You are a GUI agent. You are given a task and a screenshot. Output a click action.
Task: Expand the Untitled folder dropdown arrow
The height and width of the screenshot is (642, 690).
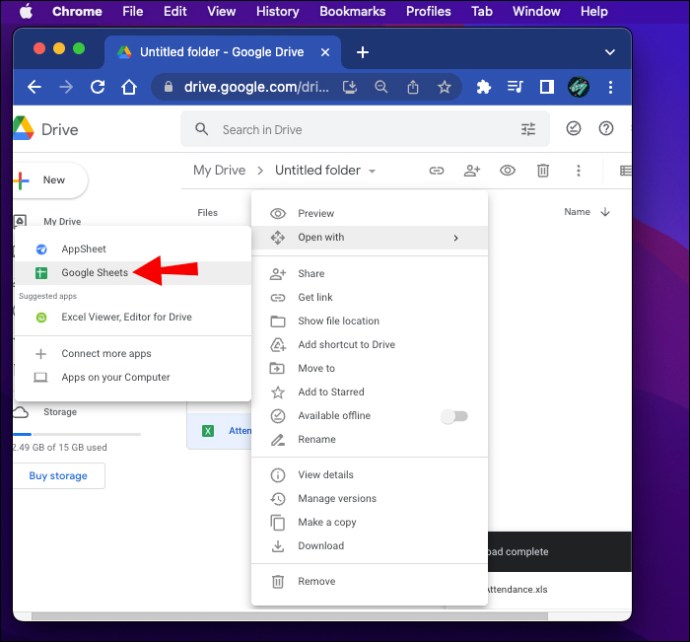[372, 171]
